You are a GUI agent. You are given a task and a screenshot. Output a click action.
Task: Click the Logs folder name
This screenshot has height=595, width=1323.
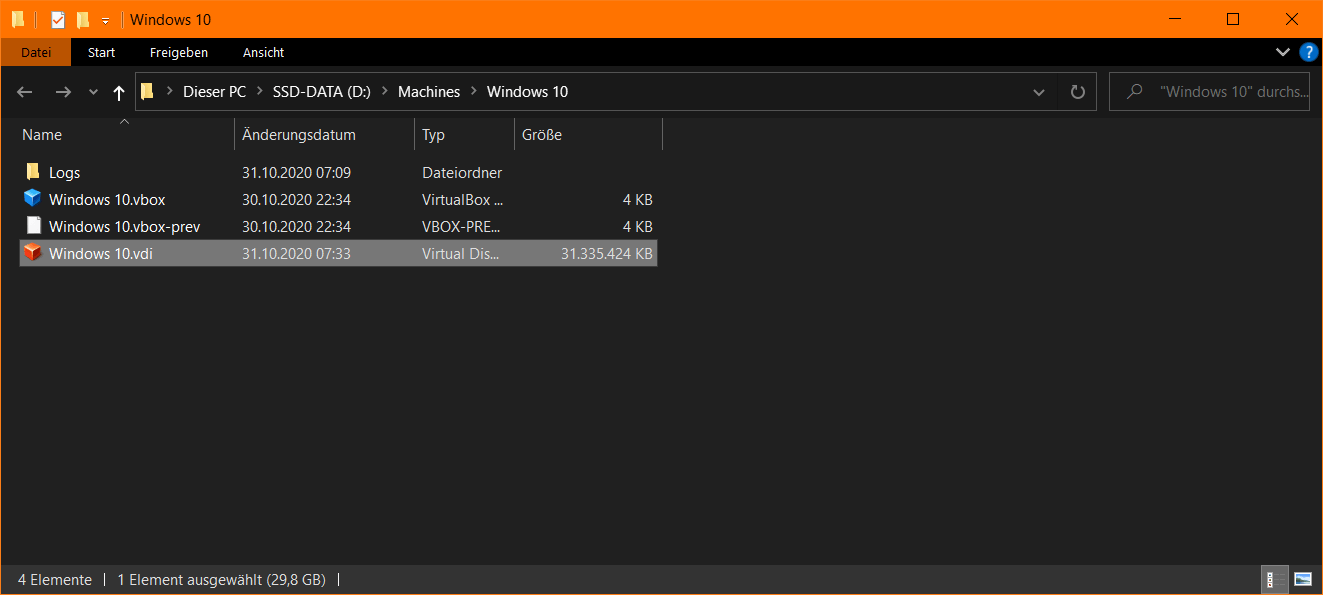click(x=64, y=173)
